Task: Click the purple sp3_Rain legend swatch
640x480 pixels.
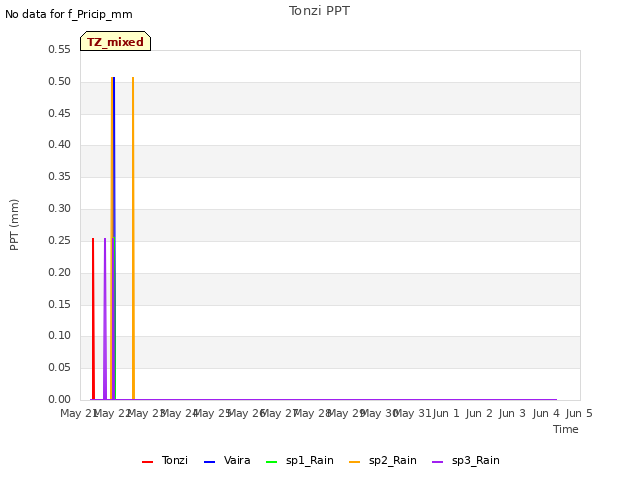Action: [x=438, y=462]
